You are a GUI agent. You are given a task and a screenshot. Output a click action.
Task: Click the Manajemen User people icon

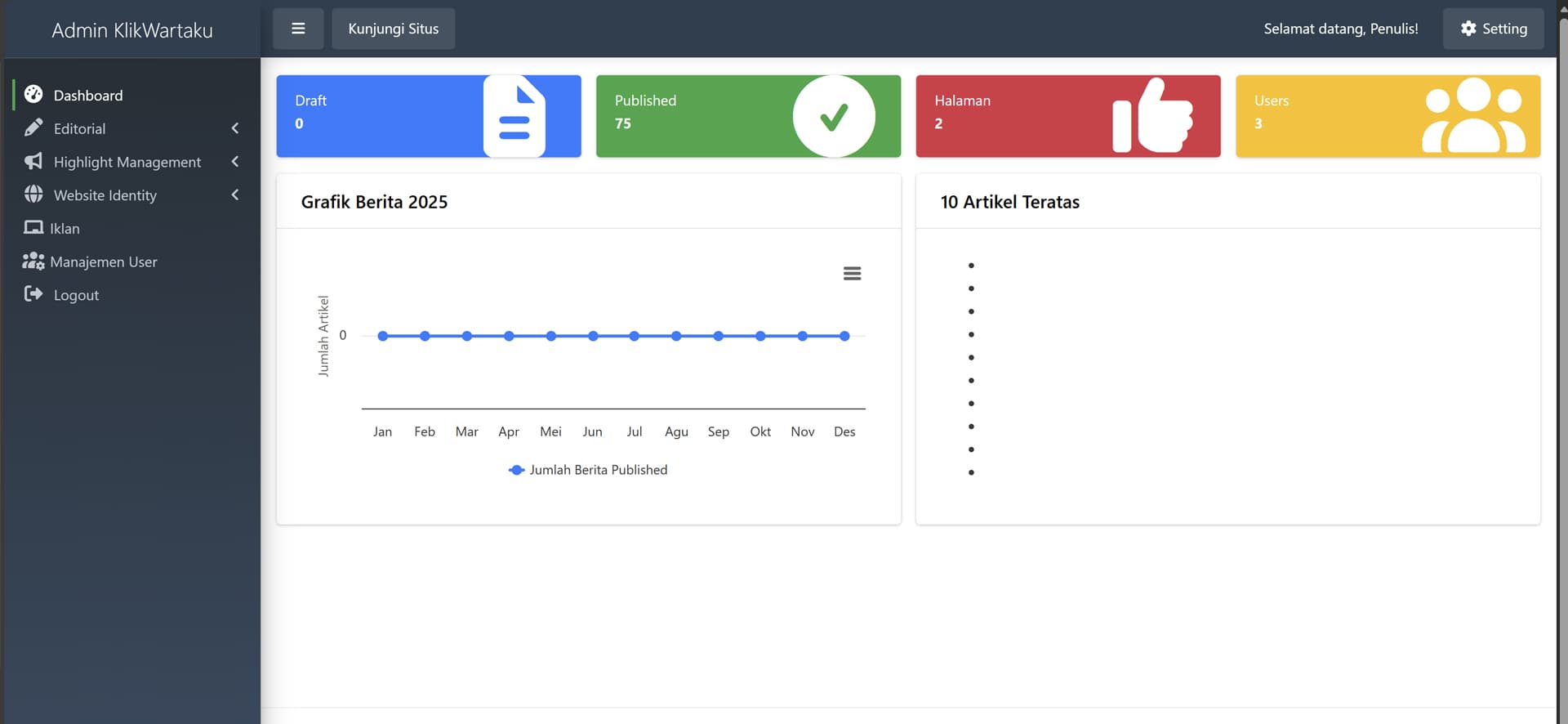33,261
